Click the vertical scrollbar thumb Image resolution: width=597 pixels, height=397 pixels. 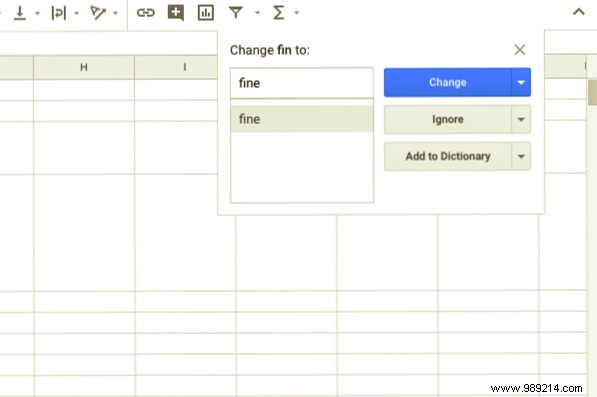point(592,92)
